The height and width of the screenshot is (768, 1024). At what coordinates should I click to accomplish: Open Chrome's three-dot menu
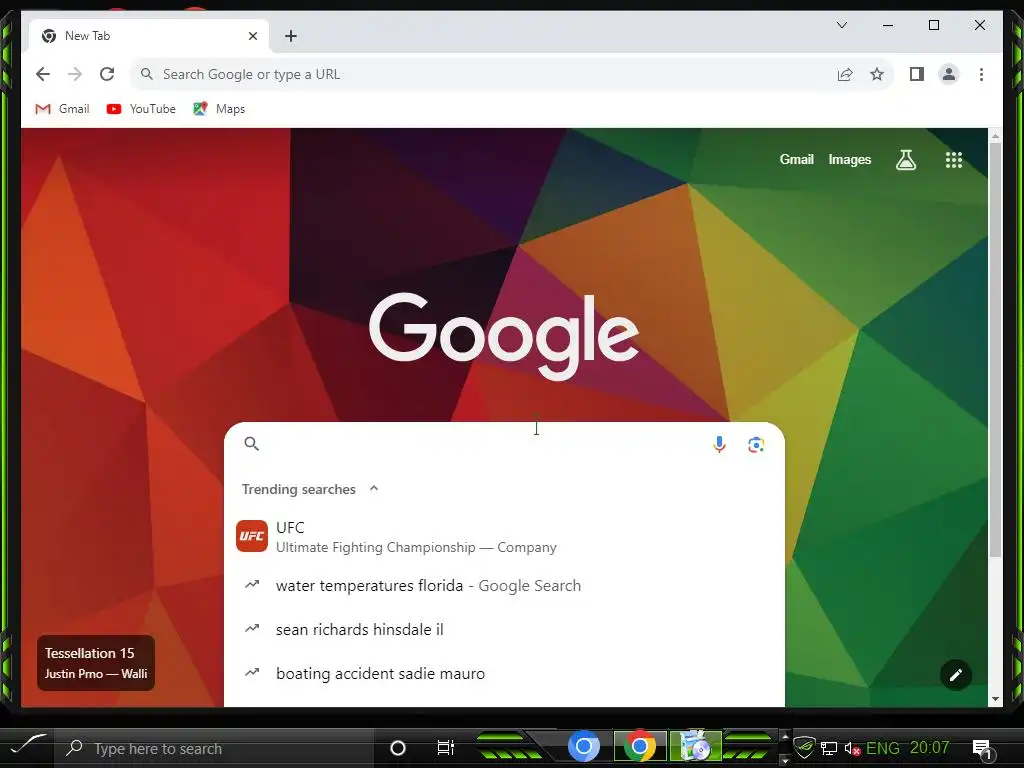[x=981, y=74]
